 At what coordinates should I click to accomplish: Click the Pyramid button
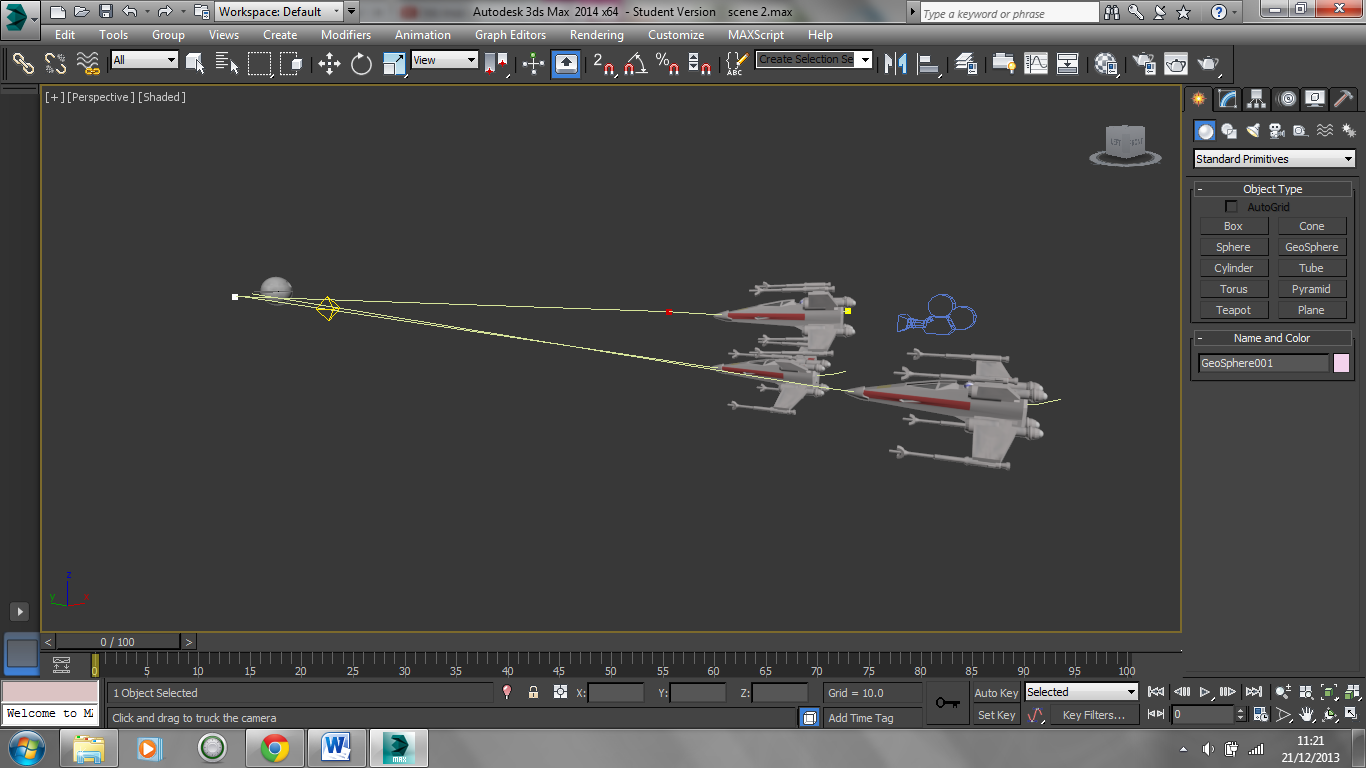[x=1311, y=289]
